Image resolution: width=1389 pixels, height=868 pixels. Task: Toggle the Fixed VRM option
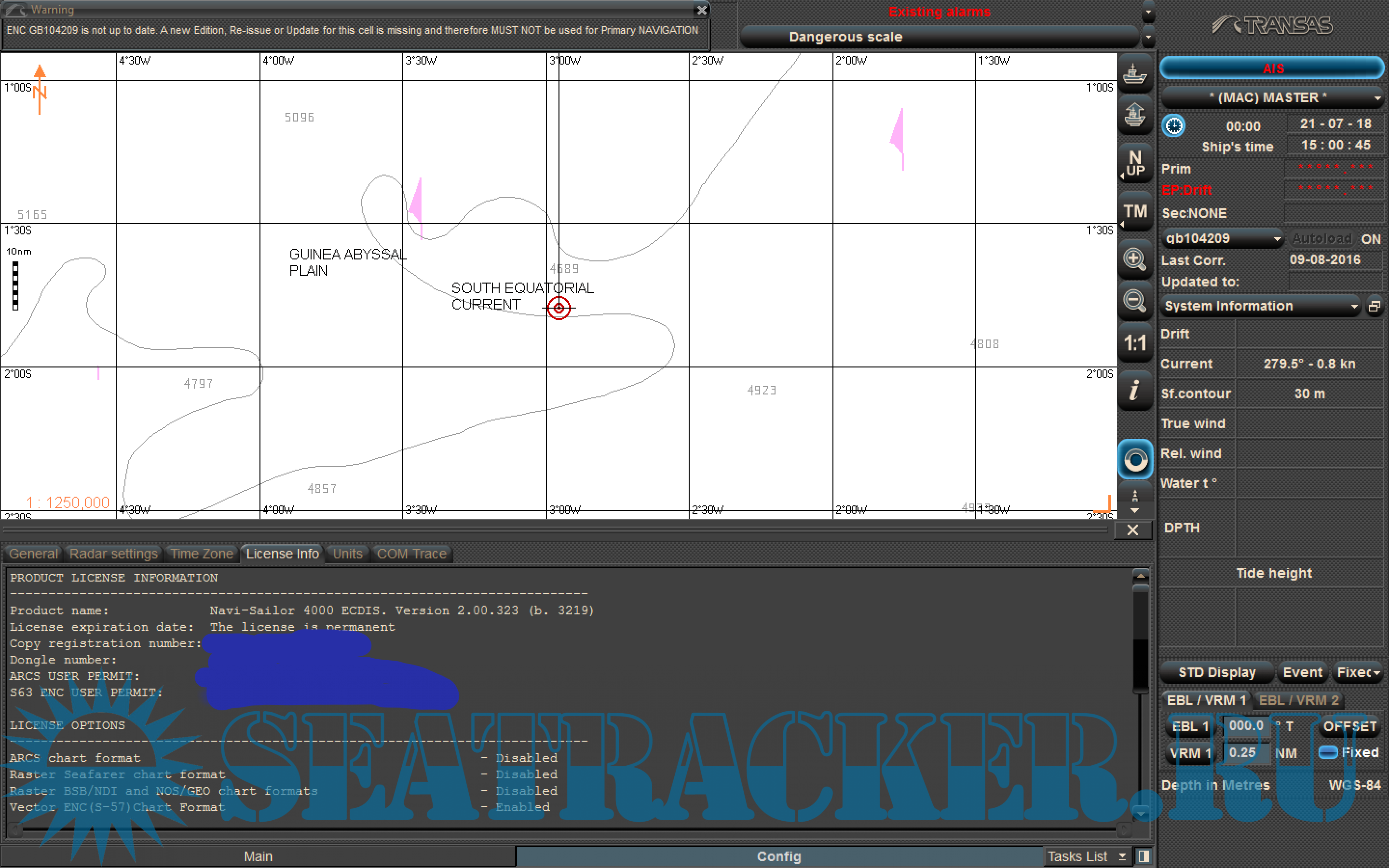click(1328, 752)
